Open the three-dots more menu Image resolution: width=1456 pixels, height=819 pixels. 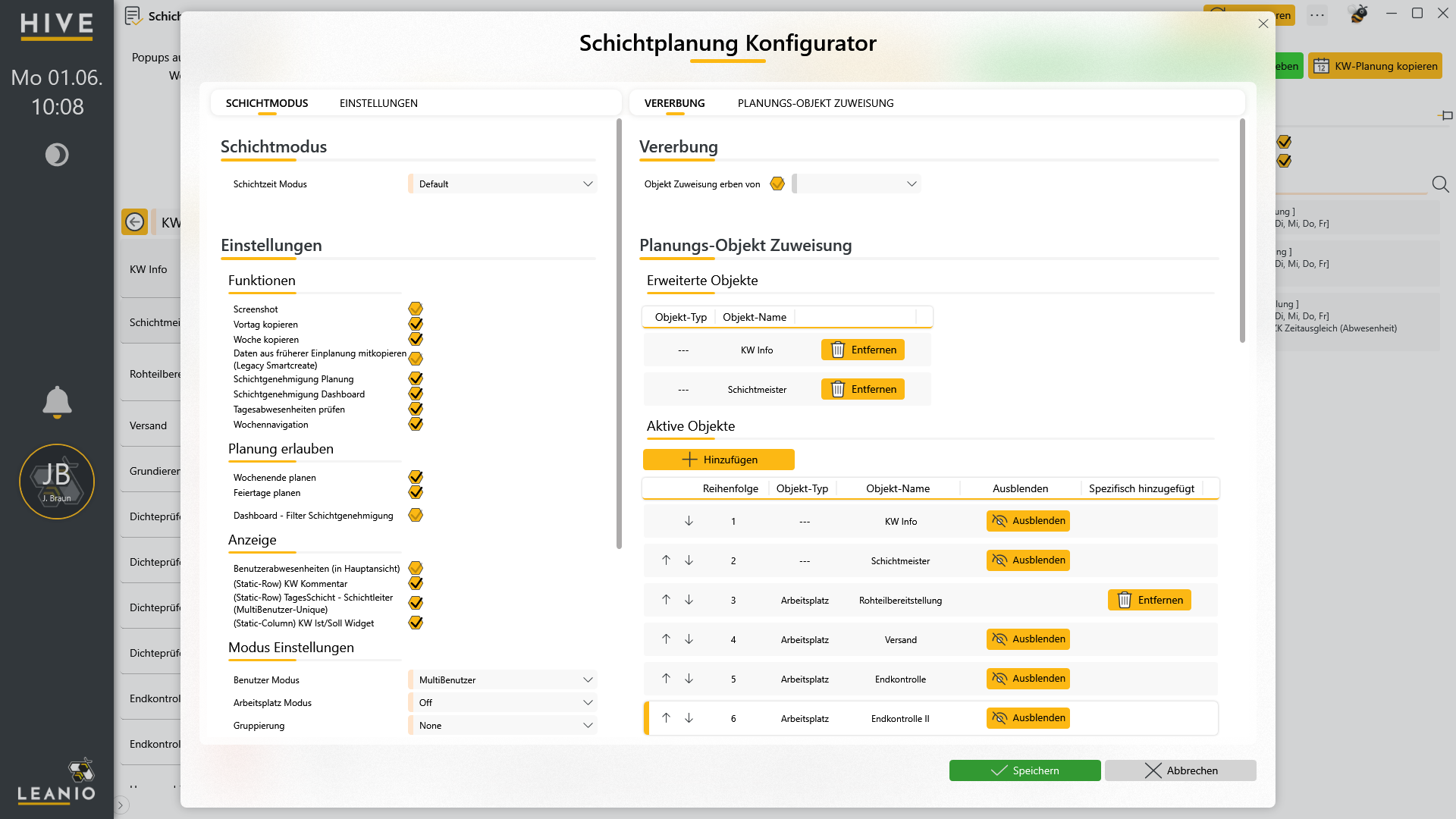pyautogui.click(x=1317, y=15)
